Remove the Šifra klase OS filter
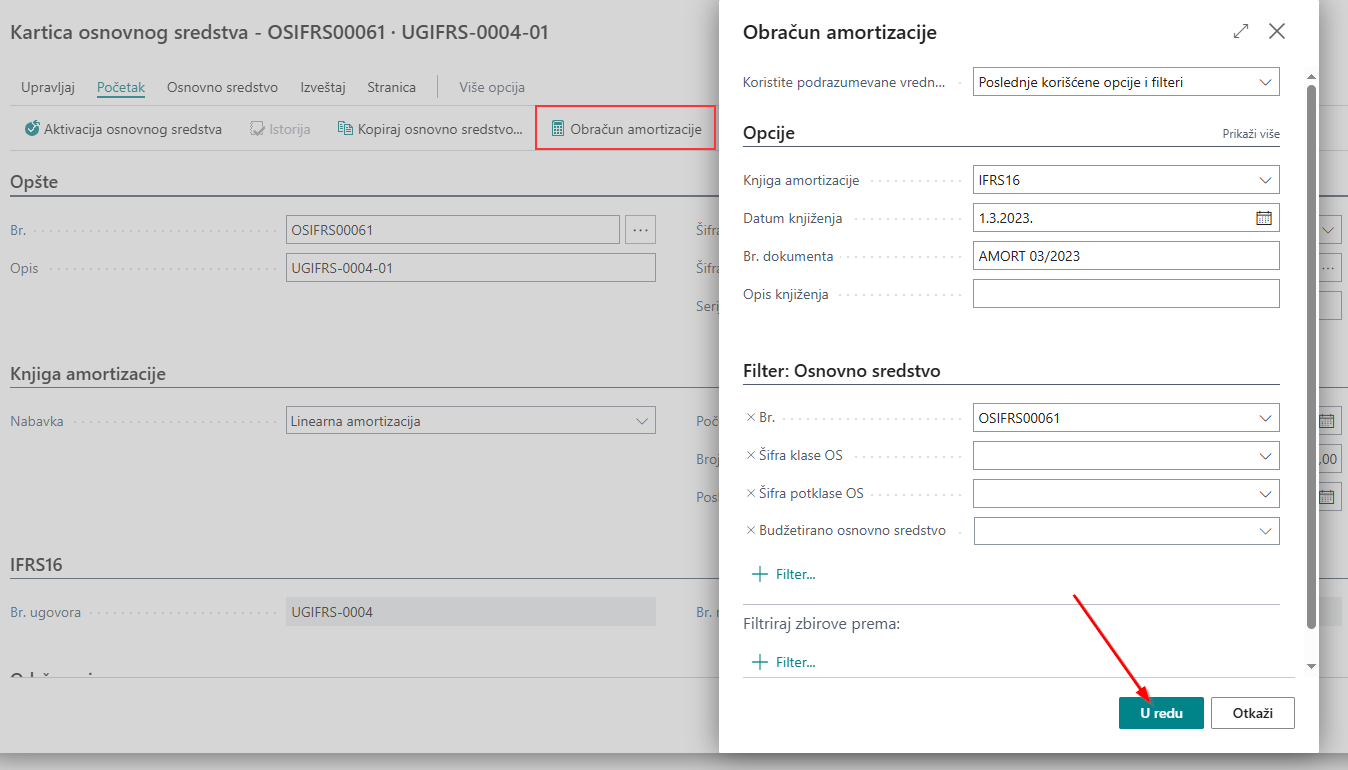This screenshot has width=1348, height=770. 751,455
